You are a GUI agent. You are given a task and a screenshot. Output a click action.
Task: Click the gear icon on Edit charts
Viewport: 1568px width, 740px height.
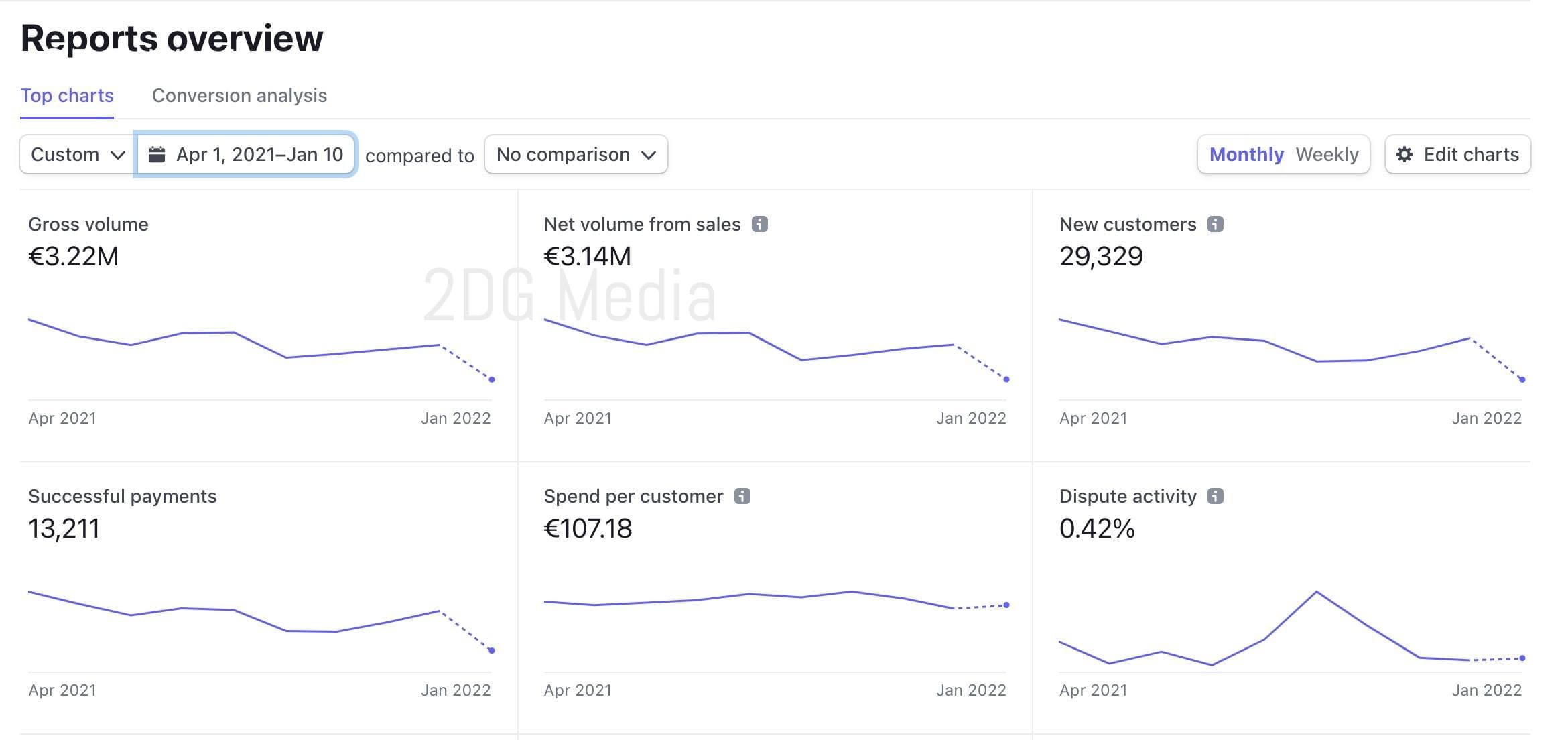point(1404,154)
